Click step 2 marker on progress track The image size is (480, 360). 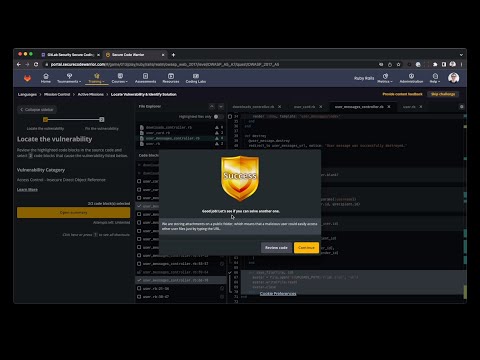tap(102, 120)
